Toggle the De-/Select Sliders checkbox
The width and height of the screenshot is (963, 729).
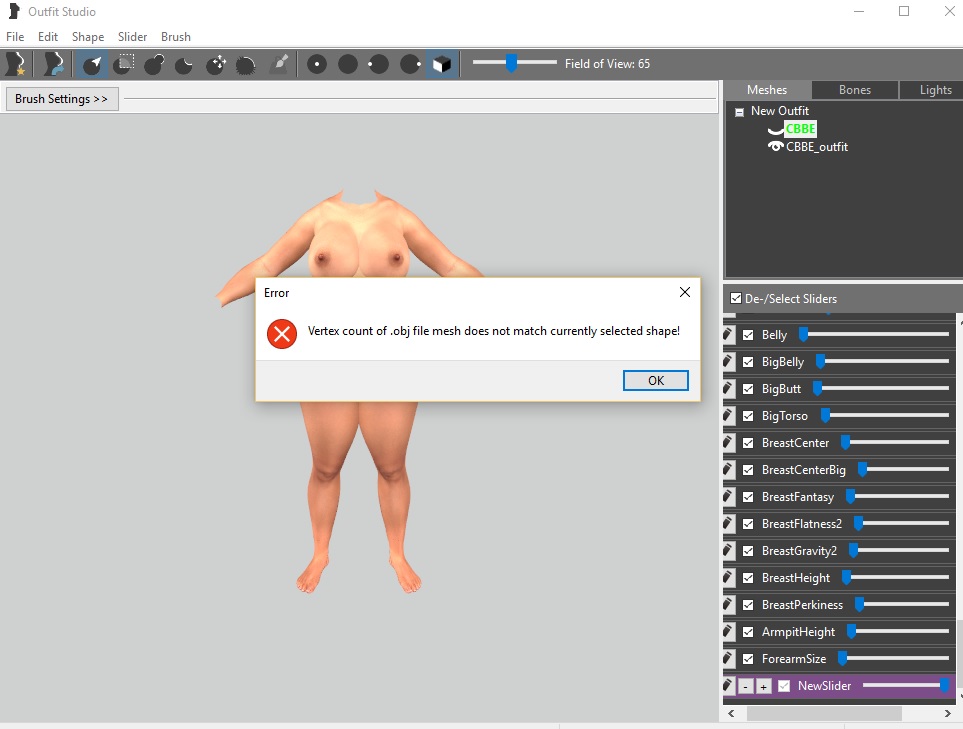[736, 298]
